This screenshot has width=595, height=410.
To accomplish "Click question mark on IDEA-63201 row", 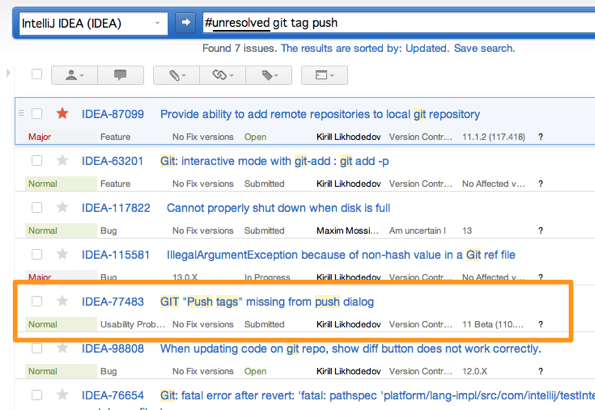I will point(540,184).
